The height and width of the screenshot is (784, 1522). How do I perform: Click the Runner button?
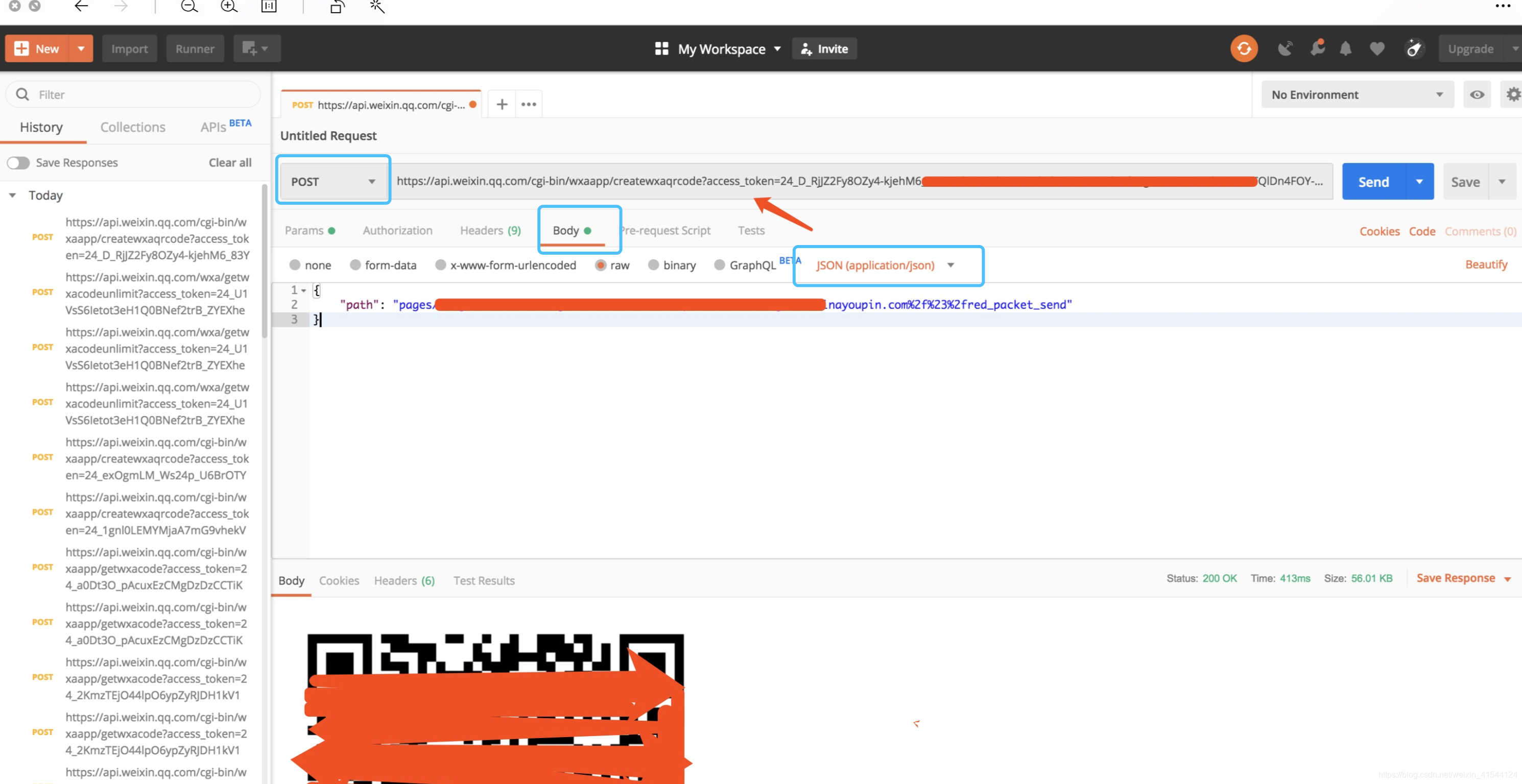(195, 48)
